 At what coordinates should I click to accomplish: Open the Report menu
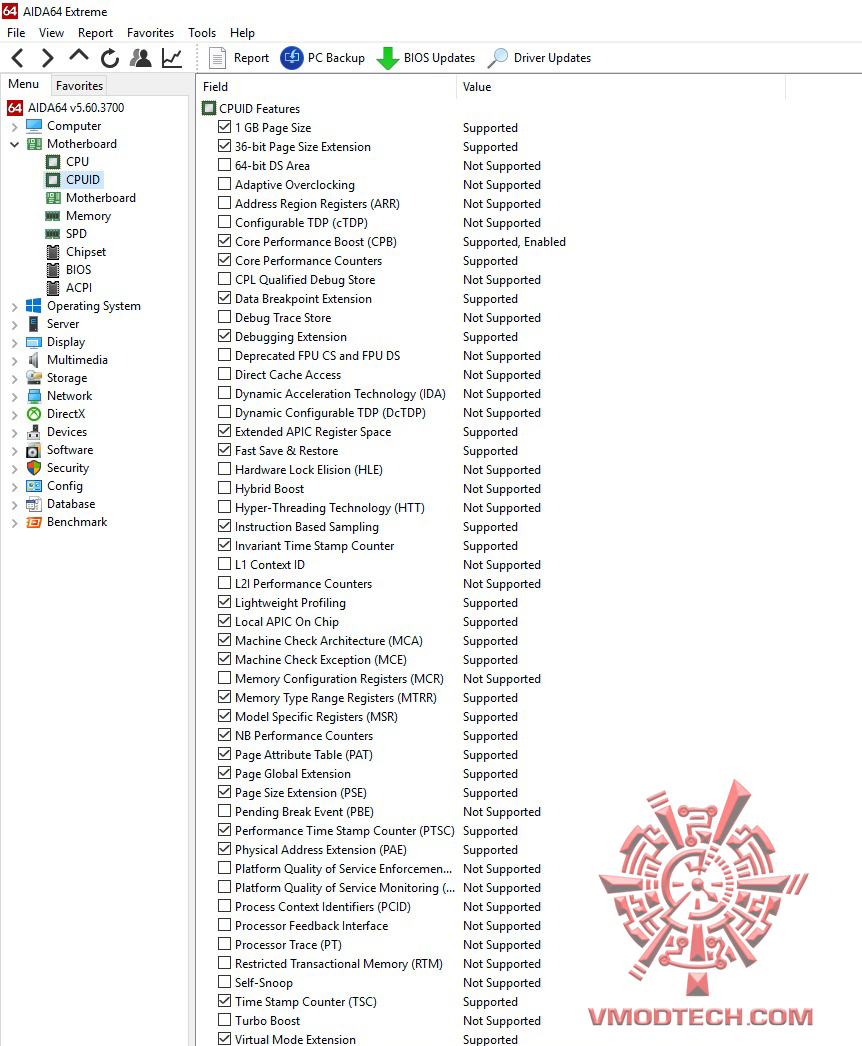pos(95,33)
